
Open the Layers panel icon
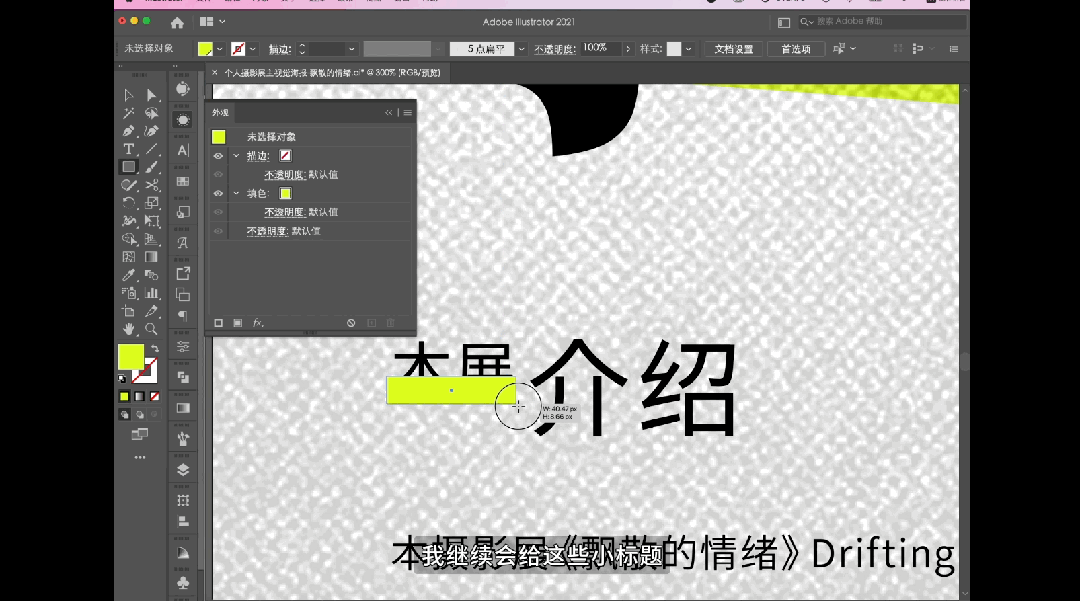pos(183,470)
